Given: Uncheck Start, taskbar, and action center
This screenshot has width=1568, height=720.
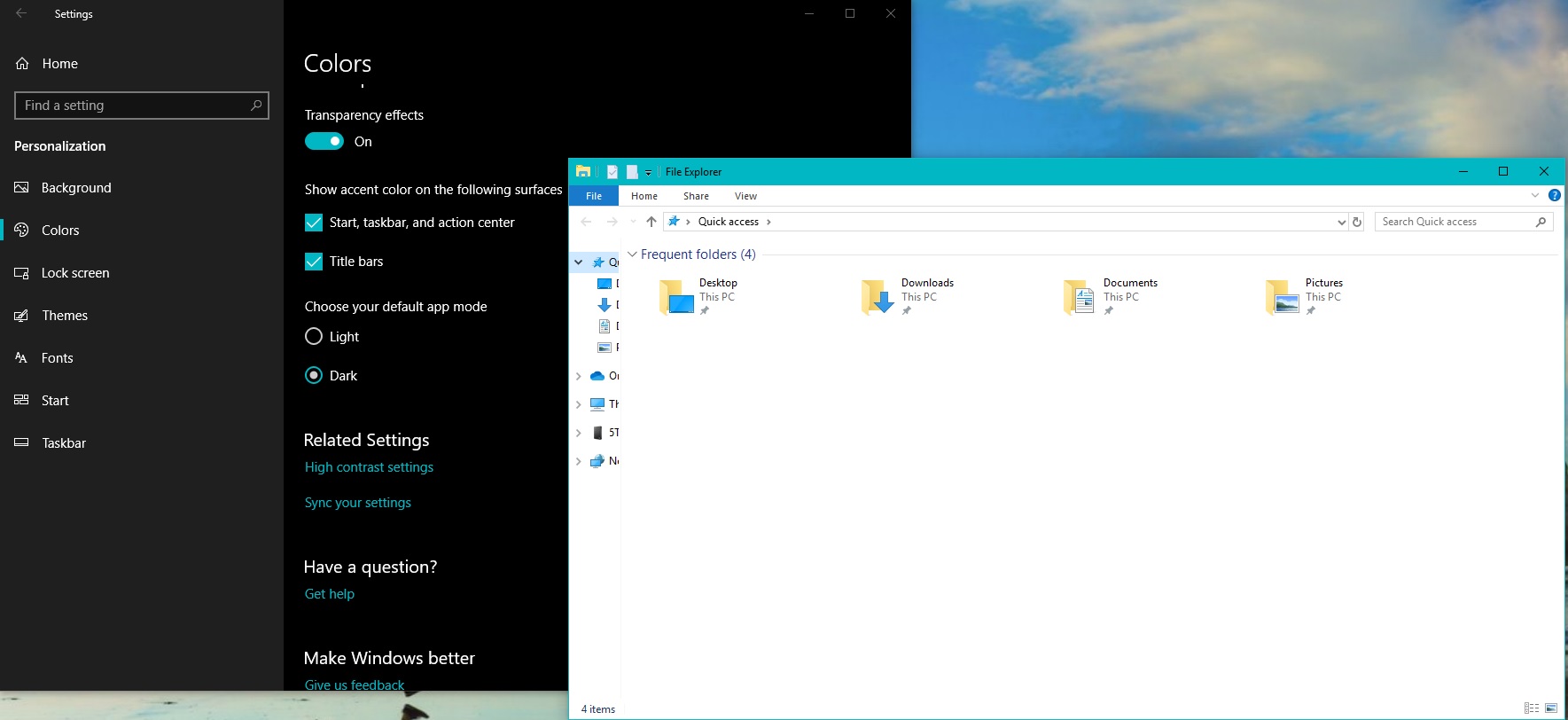Looking at the screenshot, I should pos(314,223).
